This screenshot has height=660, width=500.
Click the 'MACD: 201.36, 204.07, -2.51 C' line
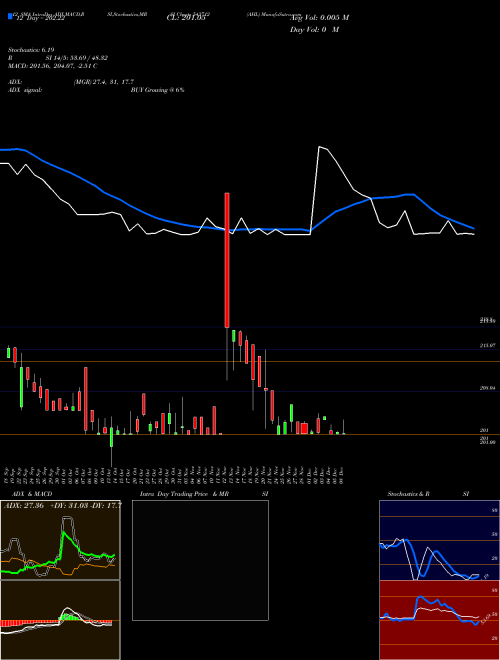(x=53, y=66)
